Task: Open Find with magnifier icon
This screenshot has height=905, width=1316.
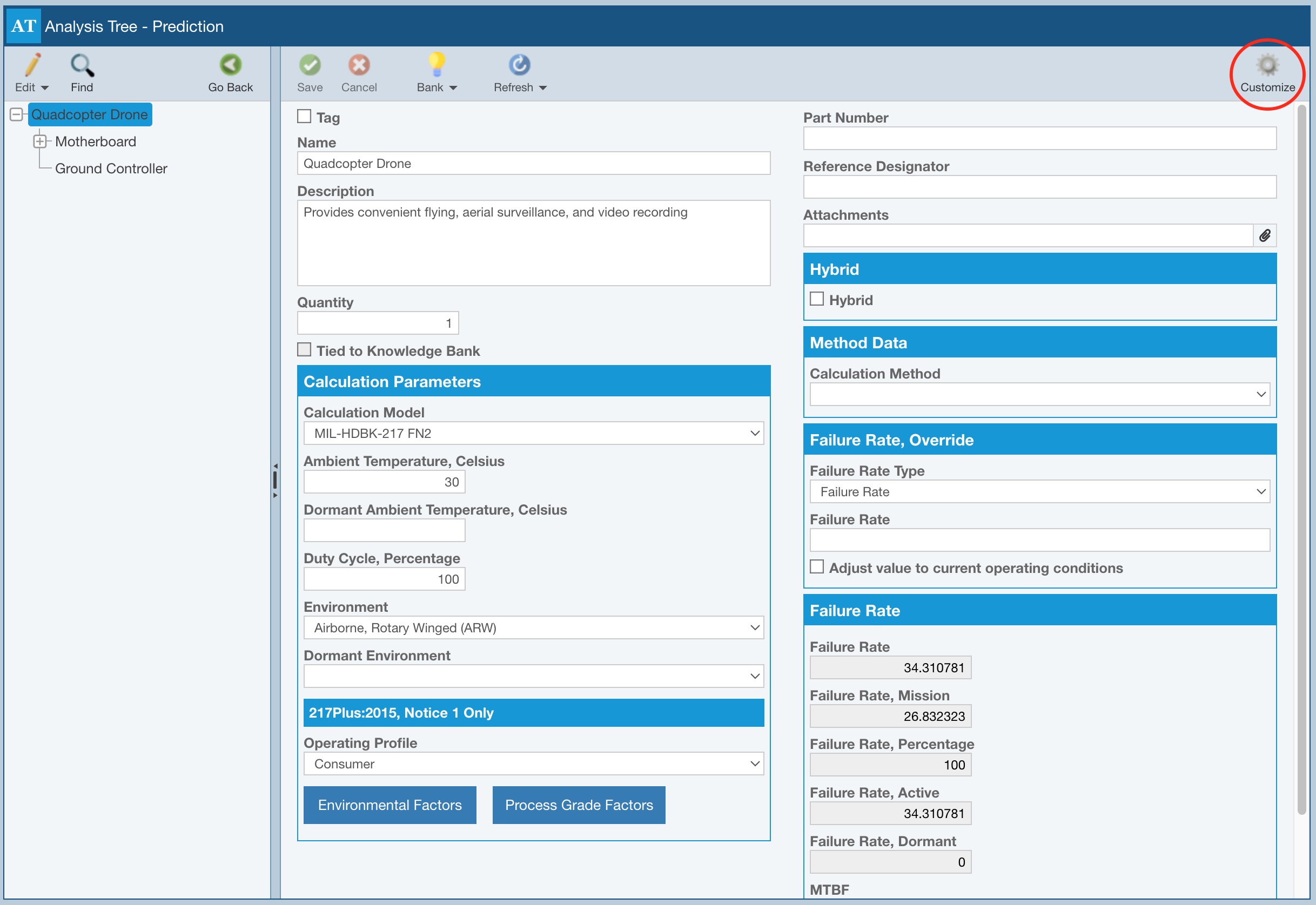Action: [x=82, y=66]
